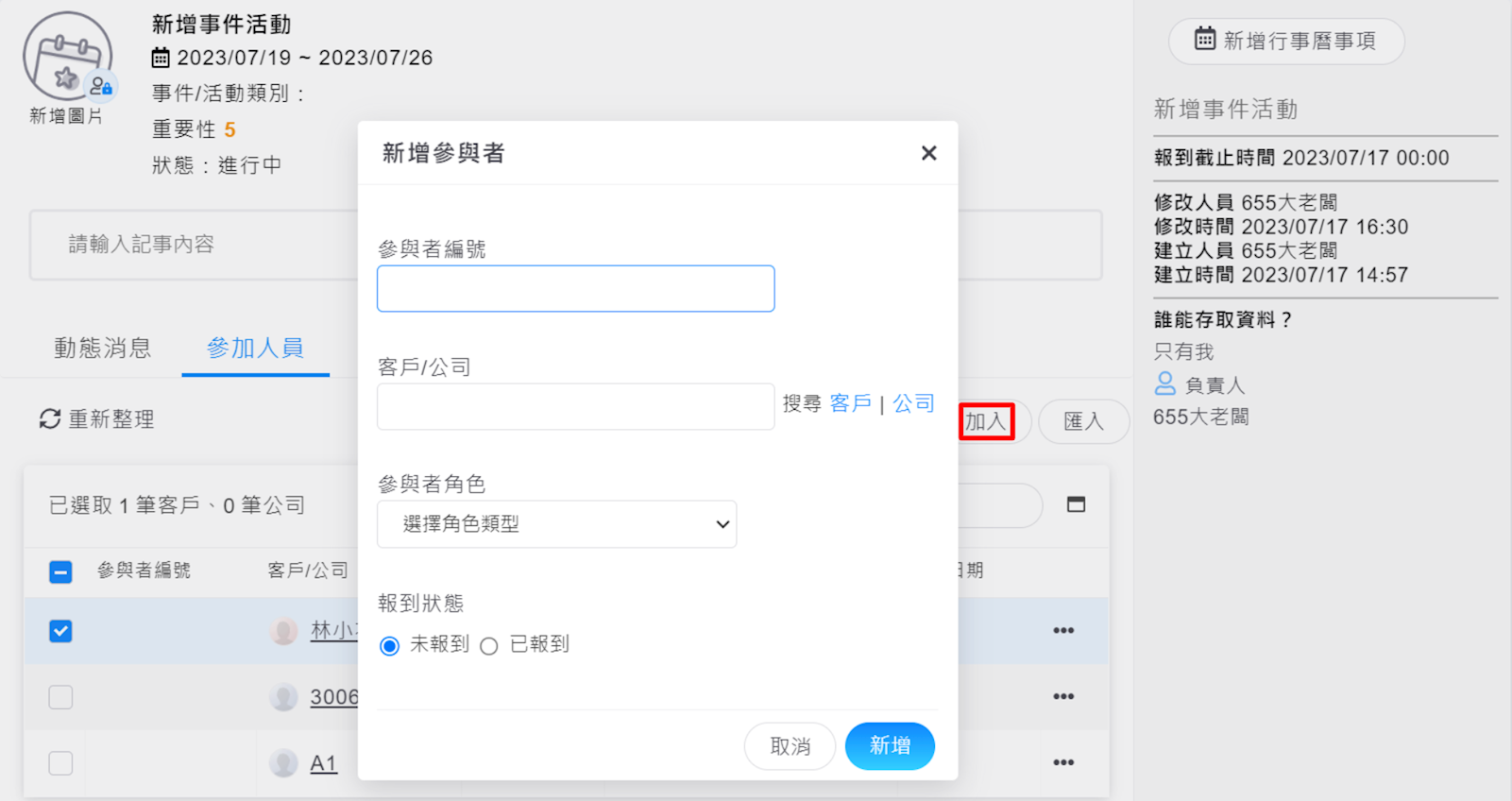Click the 負責人 person icon
Screen dimensions: 1512x801
point(1165,383)
